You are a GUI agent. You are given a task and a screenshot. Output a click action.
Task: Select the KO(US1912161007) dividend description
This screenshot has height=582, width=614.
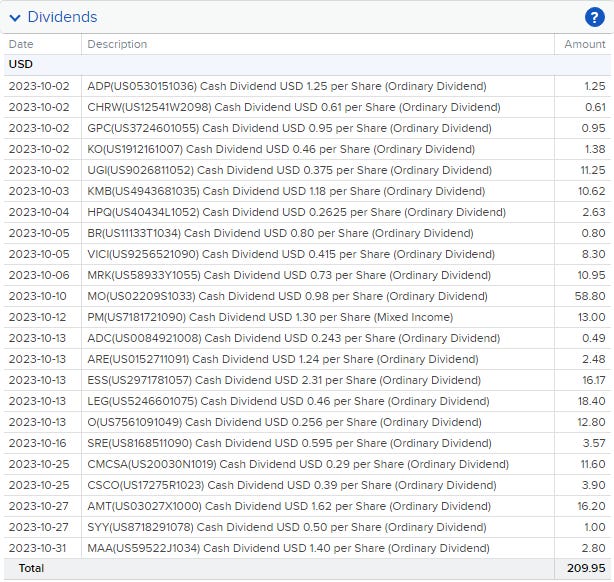[281, 149]
